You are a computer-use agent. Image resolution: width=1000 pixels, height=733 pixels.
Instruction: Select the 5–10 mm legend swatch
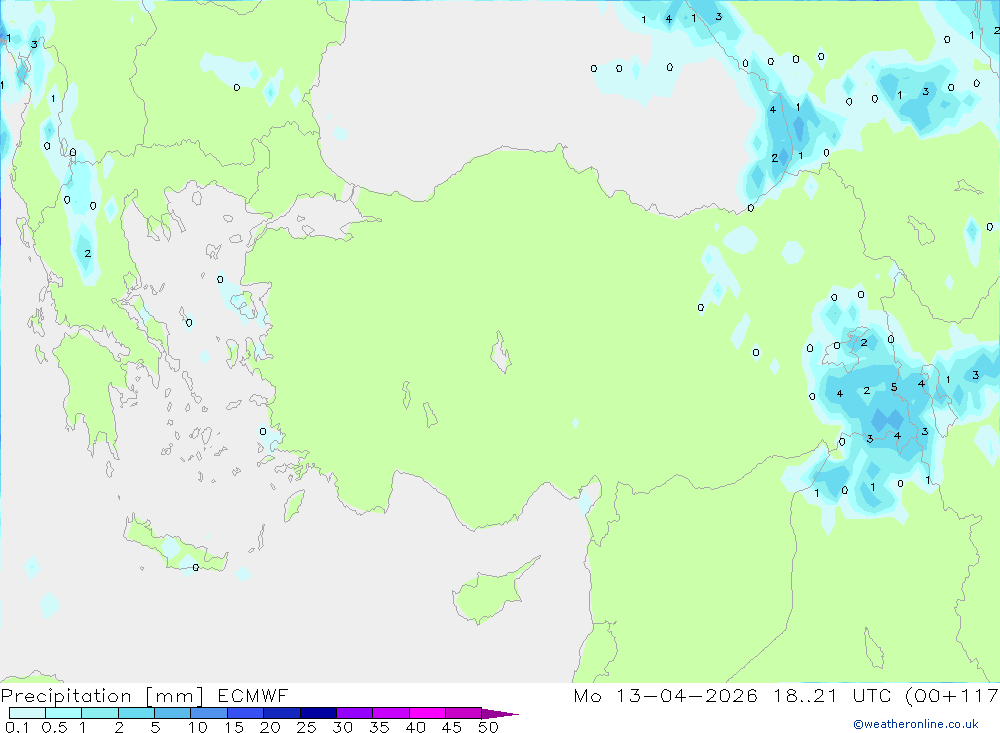pos(173,713)
